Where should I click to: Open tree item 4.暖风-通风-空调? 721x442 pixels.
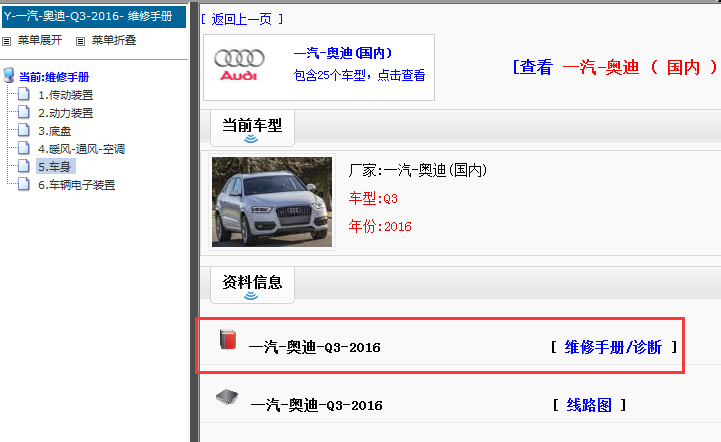[81, 149]
